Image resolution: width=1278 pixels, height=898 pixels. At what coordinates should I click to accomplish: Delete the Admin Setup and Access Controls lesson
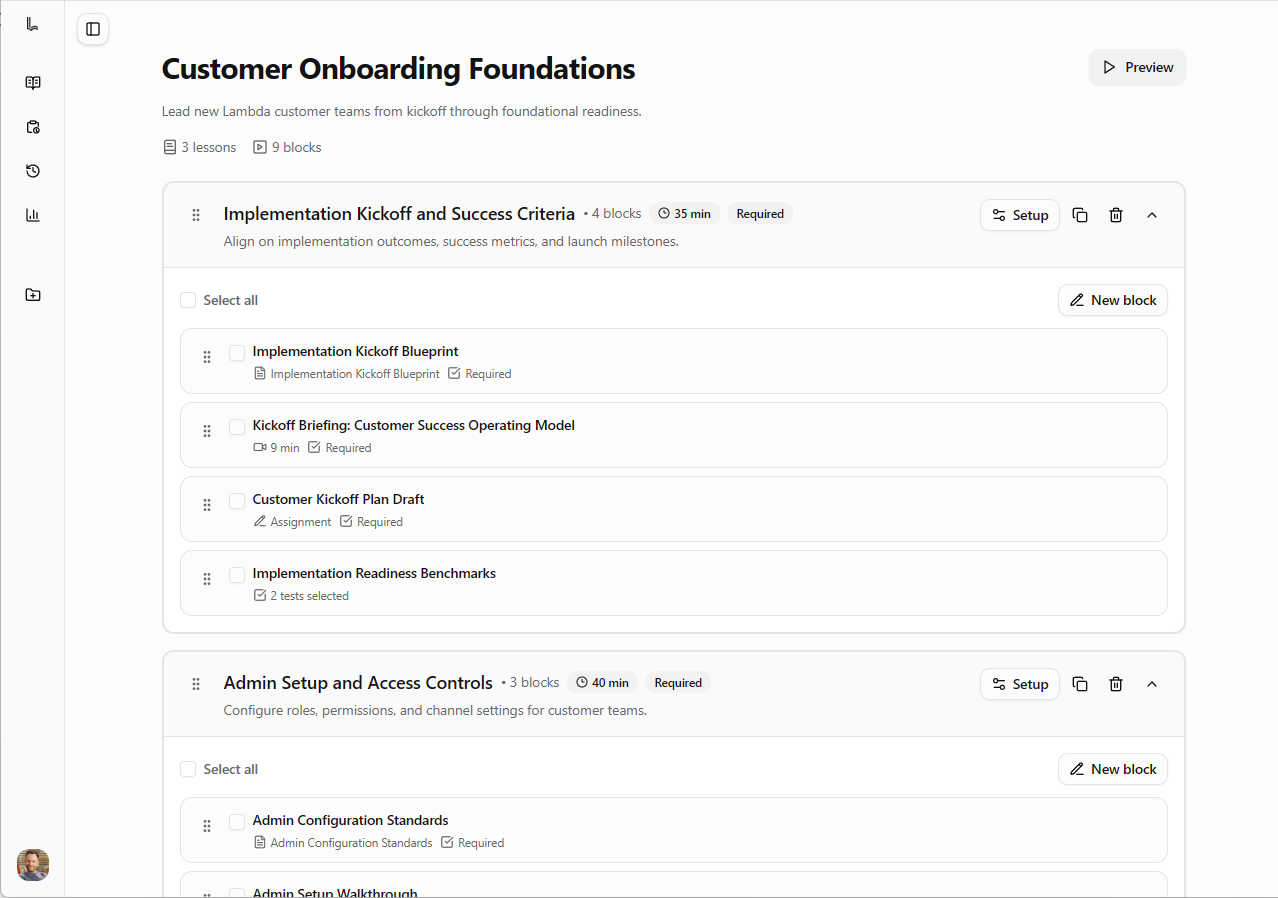[x=1116, y=684]
